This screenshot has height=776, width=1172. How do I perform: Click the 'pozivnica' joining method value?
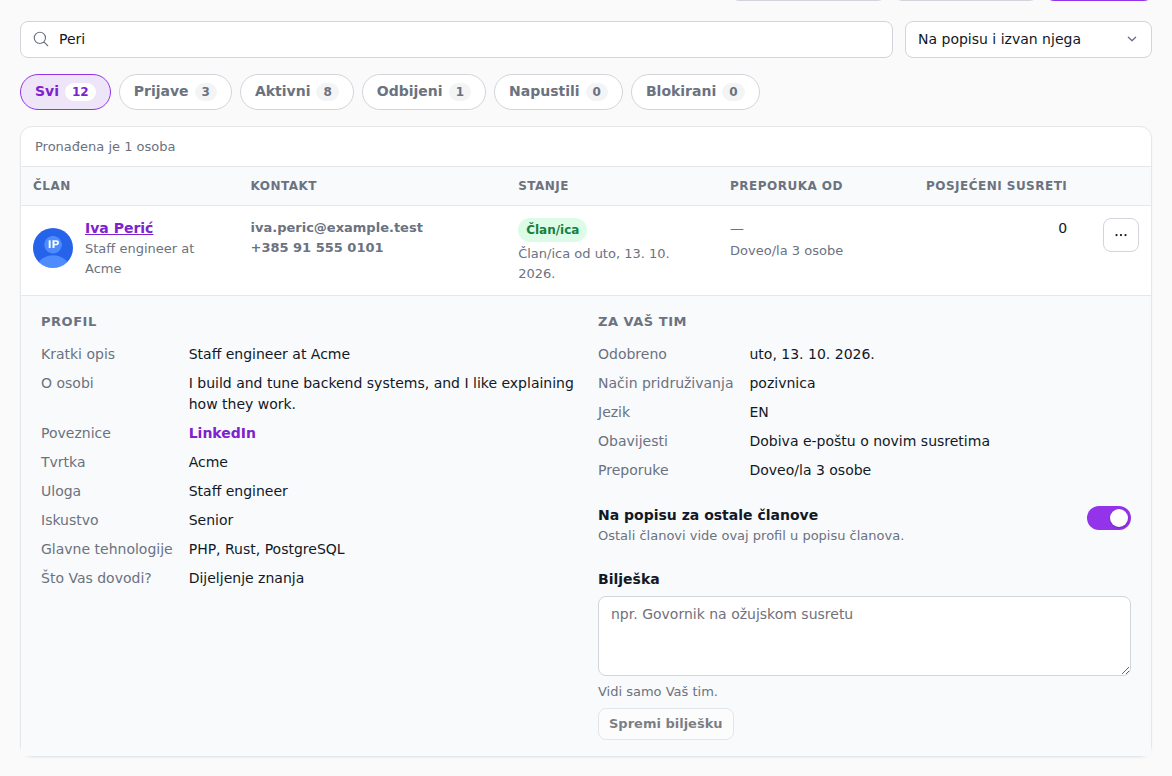(783, 384)
